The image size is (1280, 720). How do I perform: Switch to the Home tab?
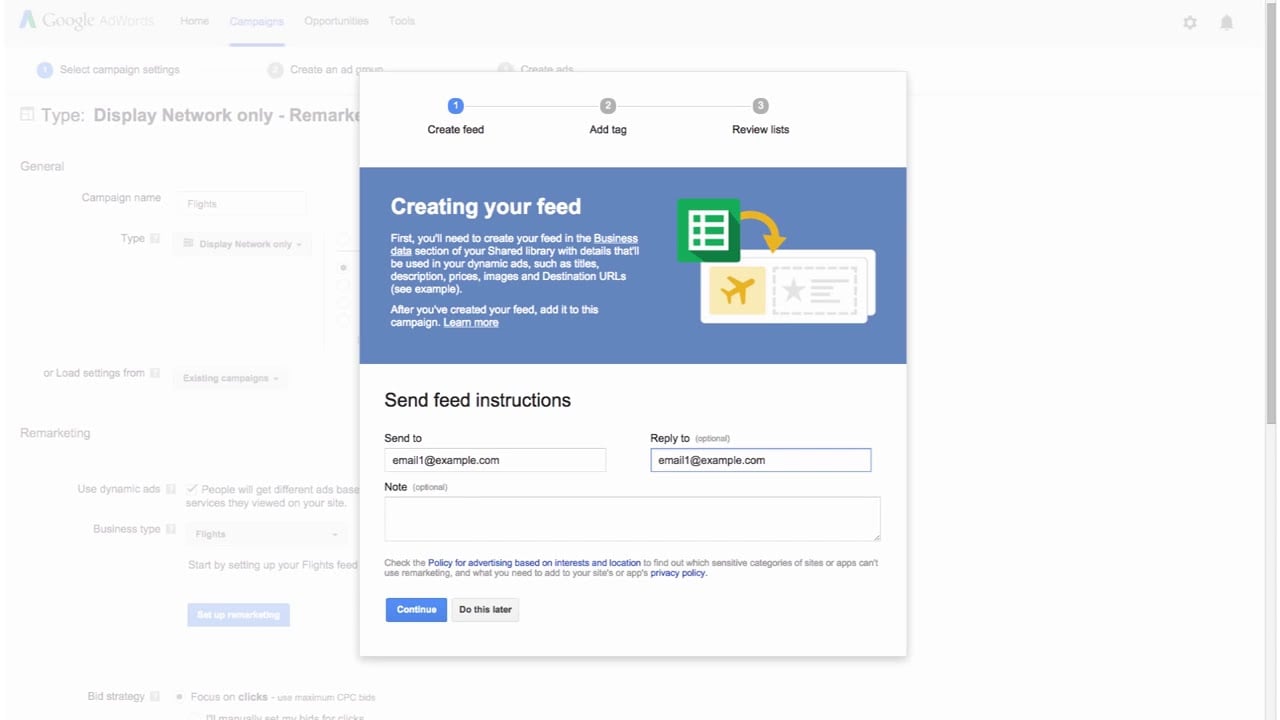(x=194, y=20)
